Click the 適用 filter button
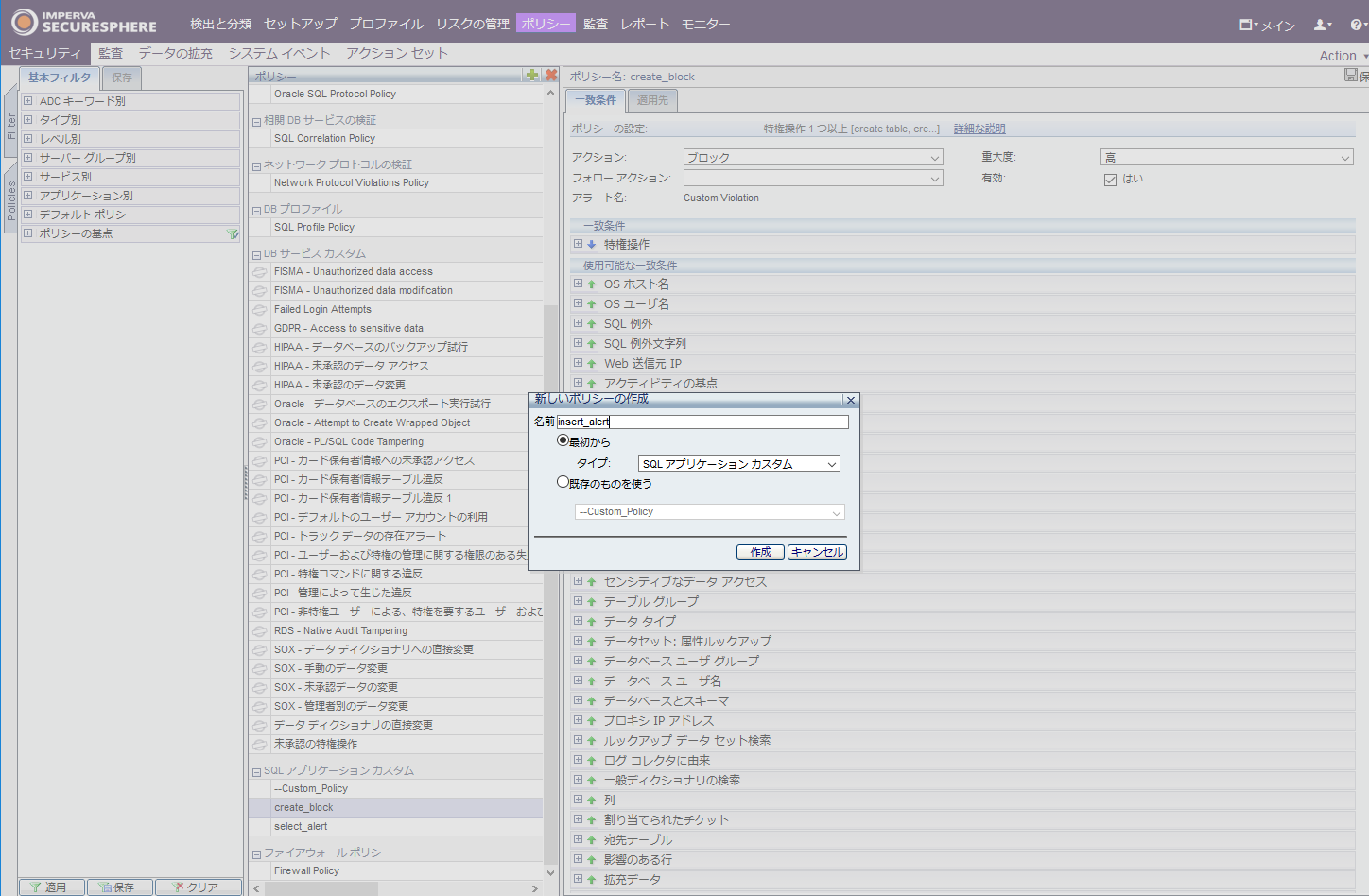The height and width of the screenshot is (896, 1369). [x=52, y=887]
